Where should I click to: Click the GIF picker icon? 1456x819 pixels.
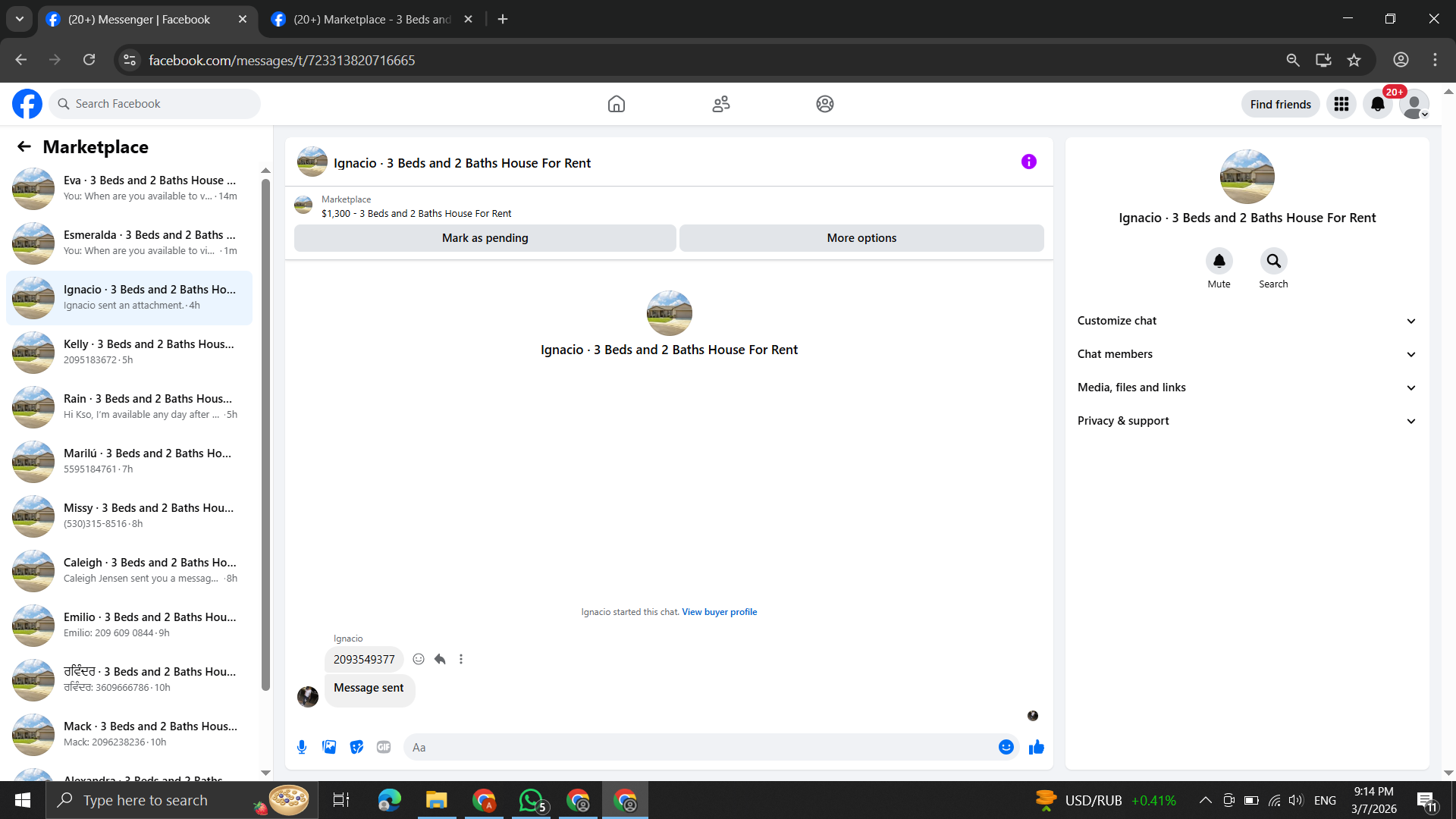[384, 747]
